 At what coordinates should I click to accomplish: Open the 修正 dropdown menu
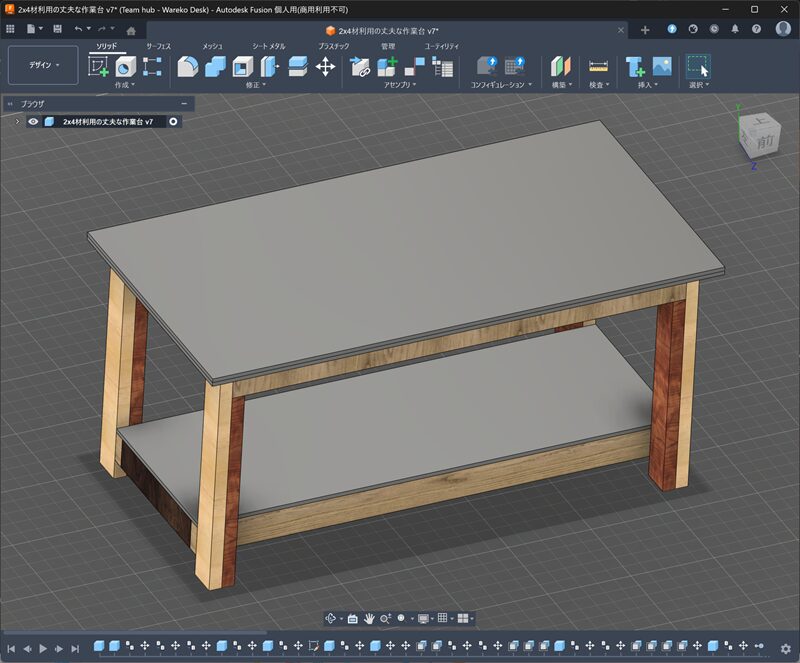pos(255,86)
